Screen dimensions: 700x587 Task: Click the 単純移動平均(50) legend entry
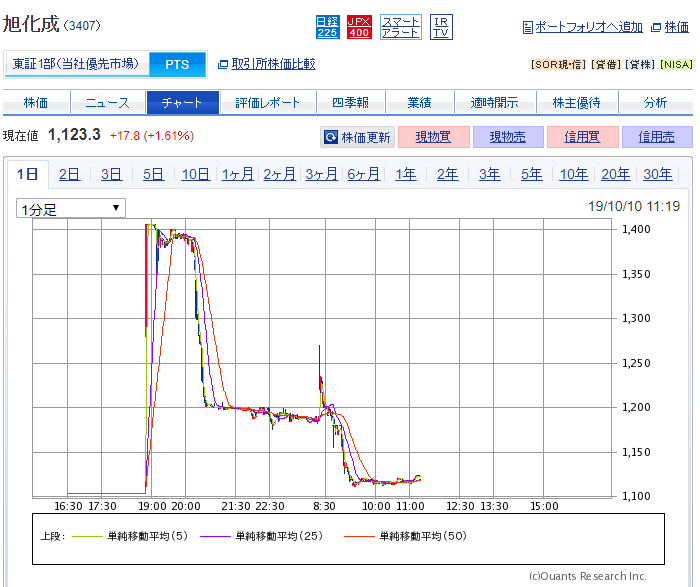pyautogui.click(x=405, y=536)
